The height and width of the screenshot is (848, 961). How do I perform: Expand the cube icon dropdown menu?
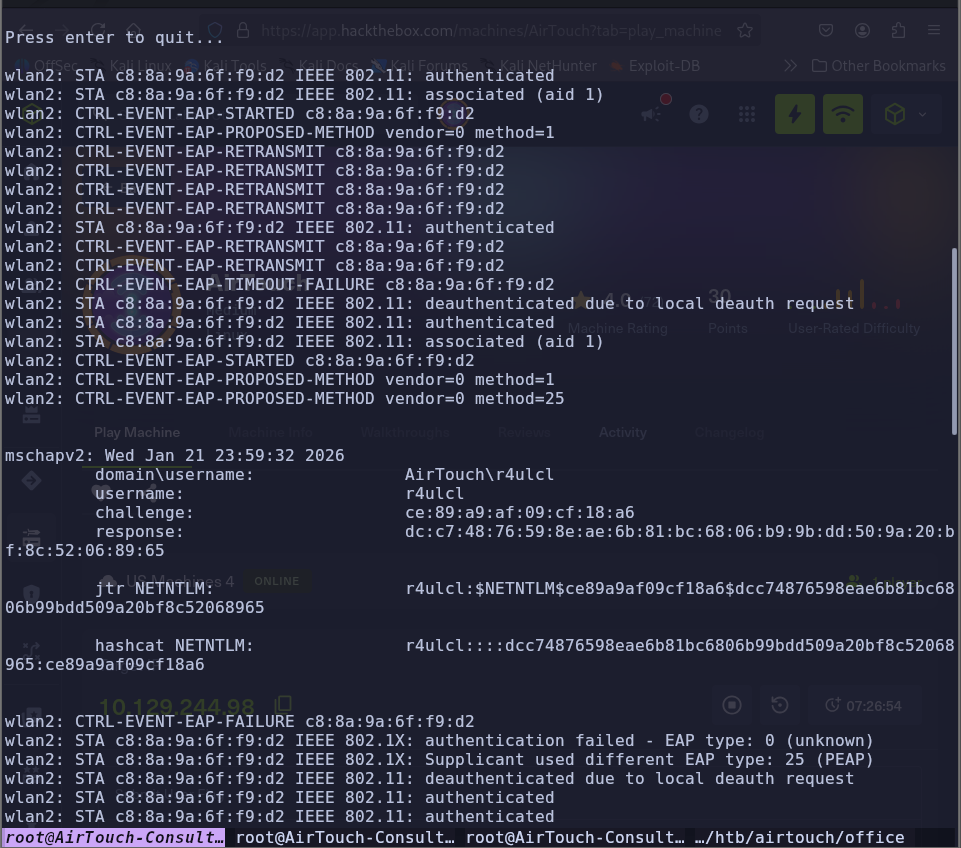(905, 114)
